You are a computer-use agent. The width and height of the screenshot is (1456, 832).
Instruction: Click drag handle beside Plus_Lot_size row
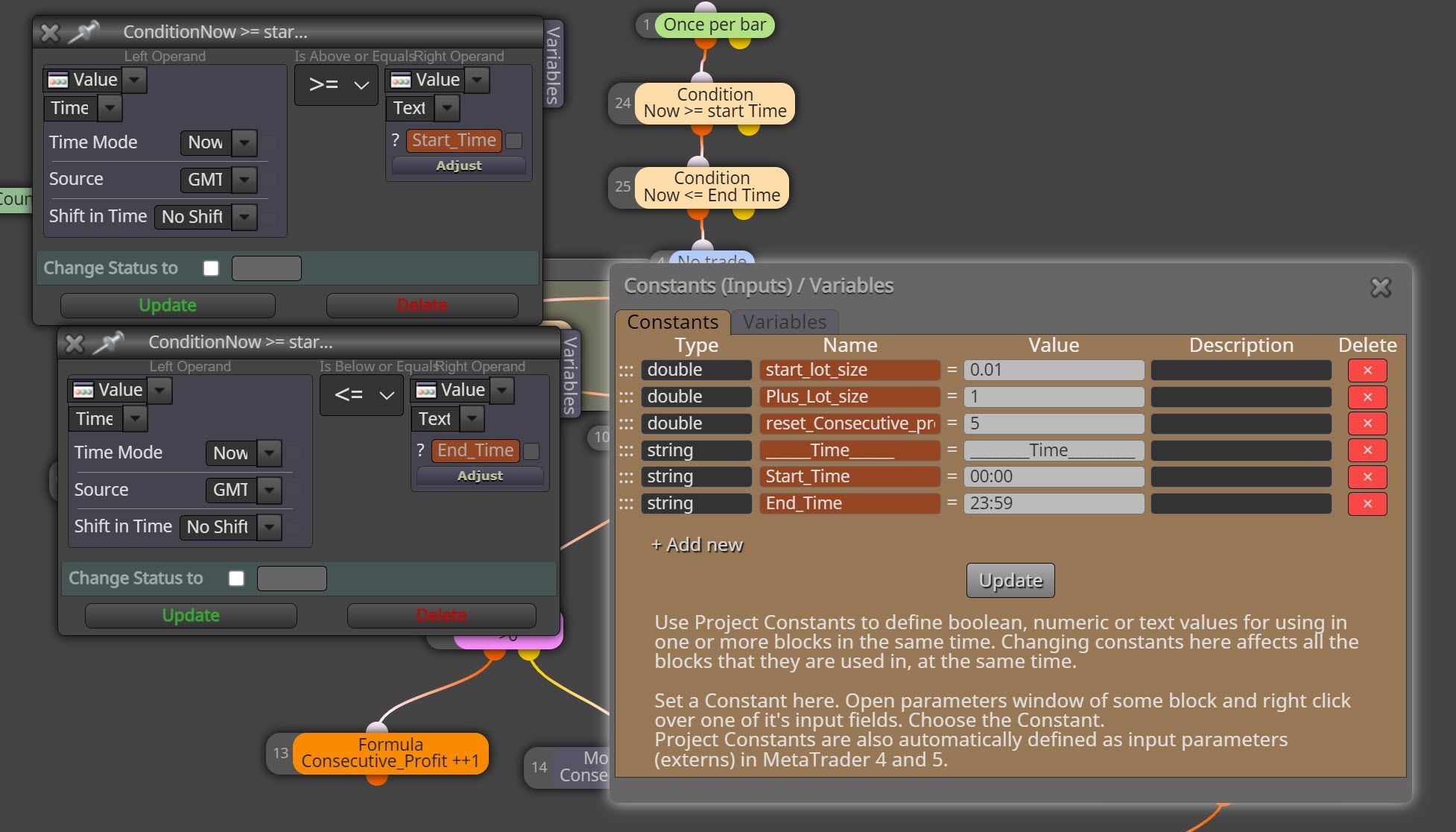point(626,397)
